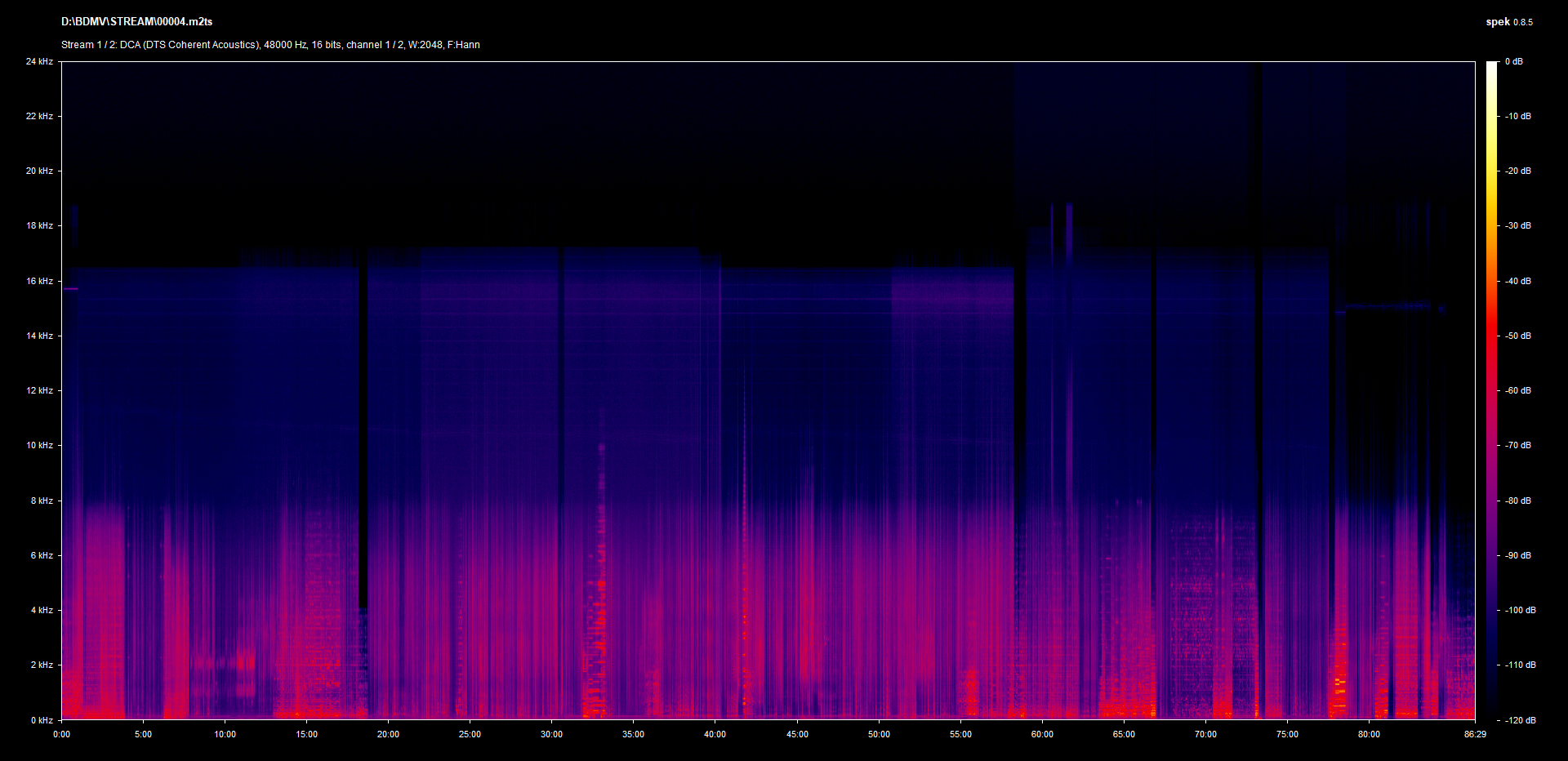Image resolution: width=1568 pixels, height=761 pixels.
Task: Click the 75:00 time axis marker
Action: pos(1287,734)
